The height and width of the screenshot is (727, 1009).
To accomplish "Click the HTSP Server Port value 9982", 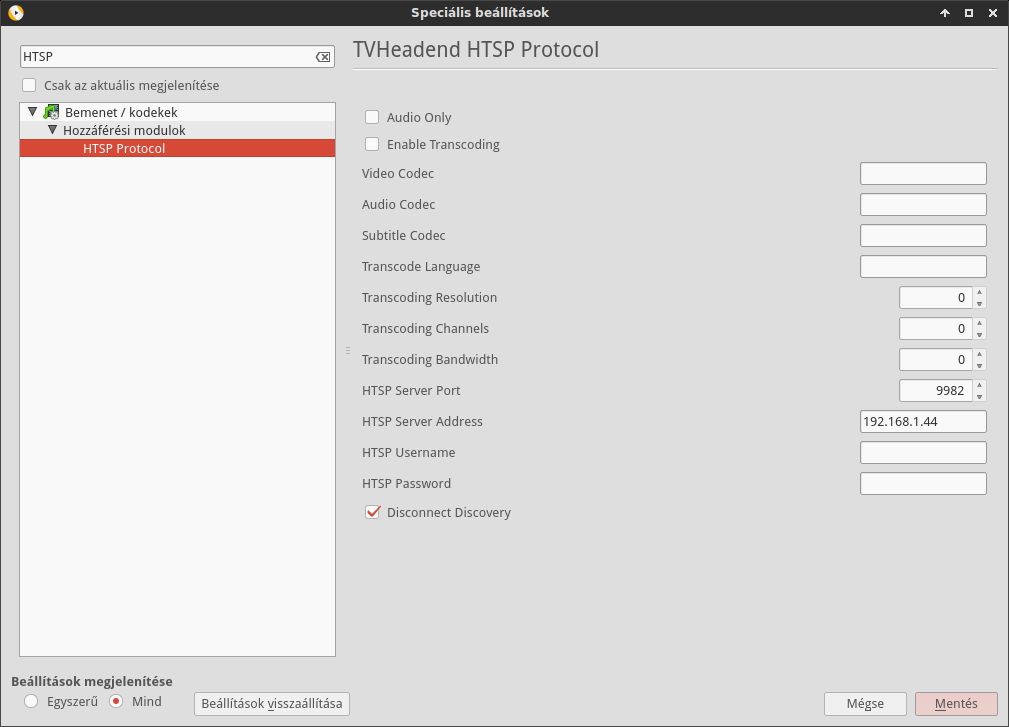I will pos(936,390).
